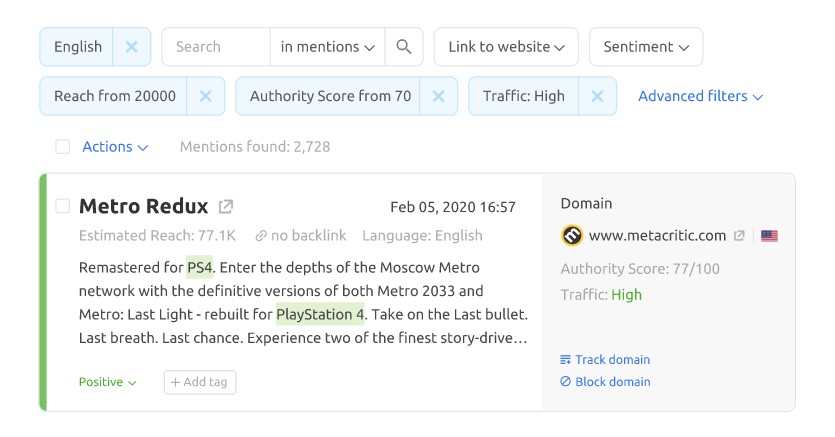Click the no backlink chain icon
Image resolution: width=835 pixels, height=437 pixels.
point(260,236)
